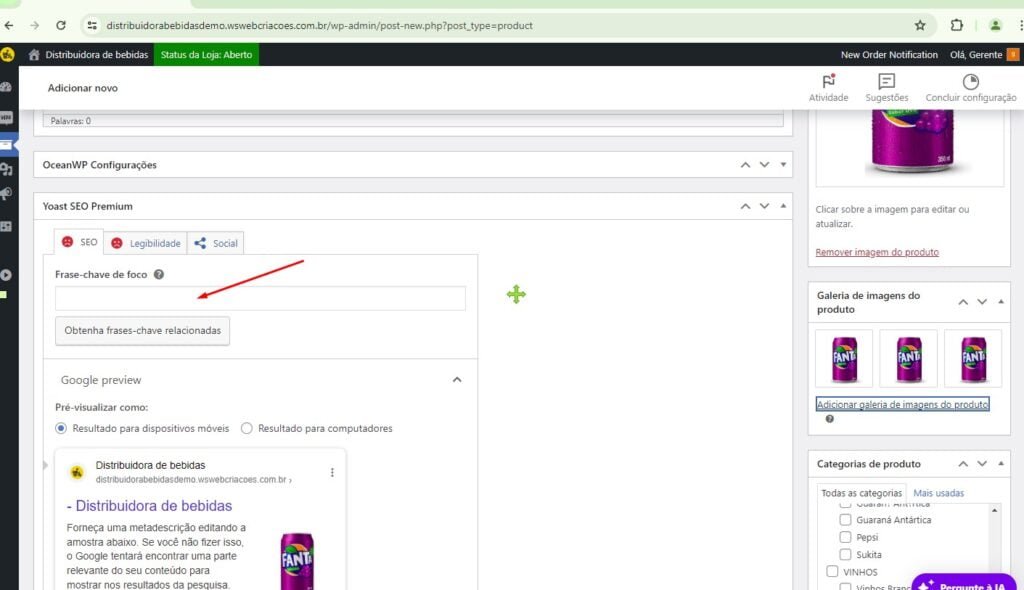Check the Guaraná Antártica category checkbox
Image resolution: width=1024 pixels, height=590 pixels.
click(x=845, y=520)
